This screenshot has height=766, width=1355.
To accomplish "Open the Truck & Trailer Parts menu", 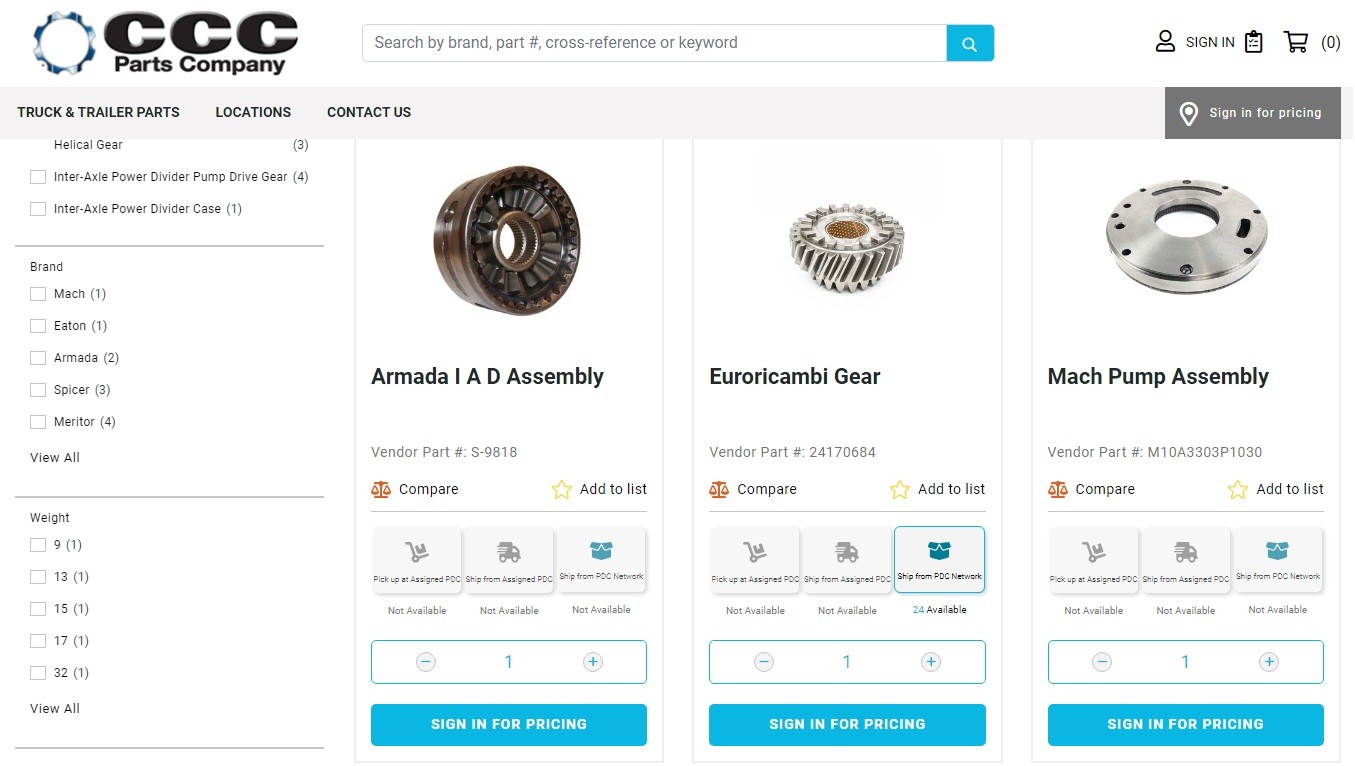I will [98, 113].
